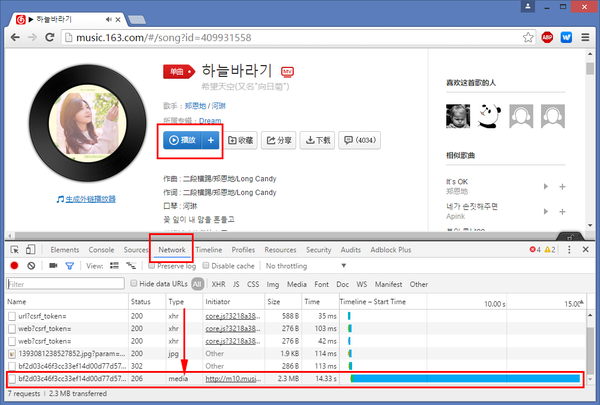
Task: Click the red error count indicator
Action: click(535, 250)
